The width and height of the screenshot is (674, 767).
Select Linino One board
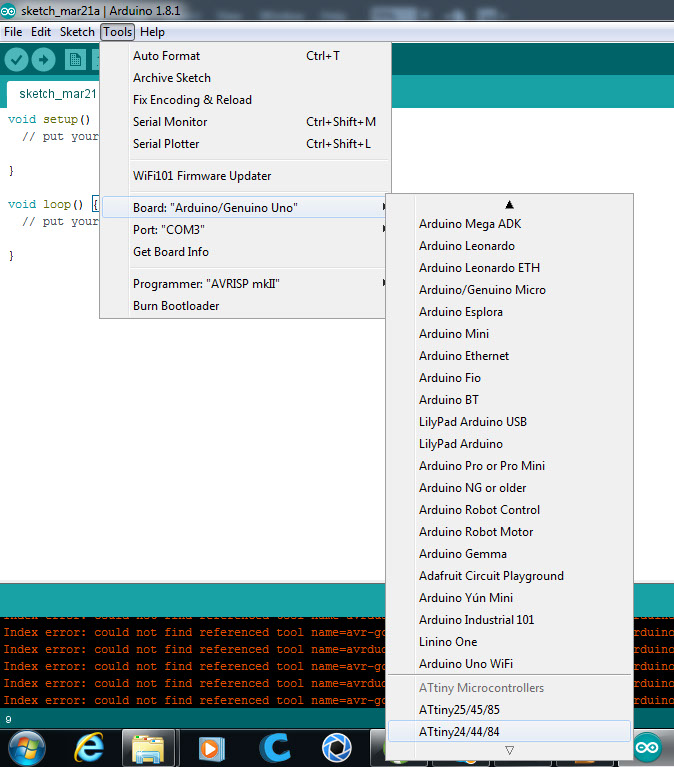[509, 642]
